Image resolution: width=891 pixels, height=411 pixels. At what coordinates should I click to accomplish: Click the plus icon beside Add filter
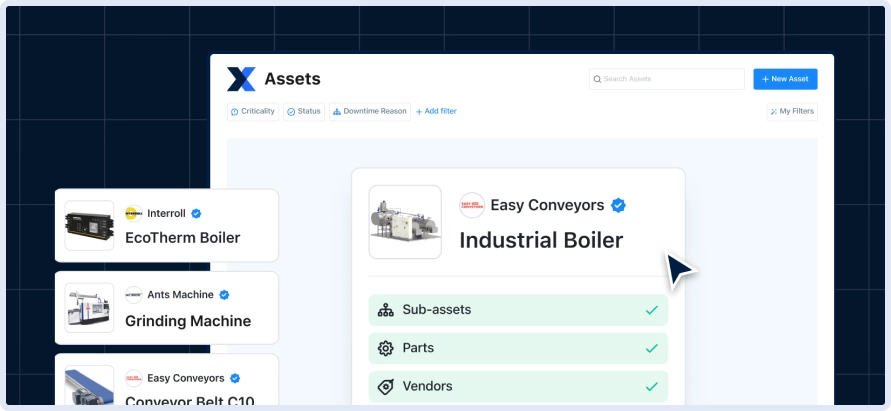click(x=419, y=112)
